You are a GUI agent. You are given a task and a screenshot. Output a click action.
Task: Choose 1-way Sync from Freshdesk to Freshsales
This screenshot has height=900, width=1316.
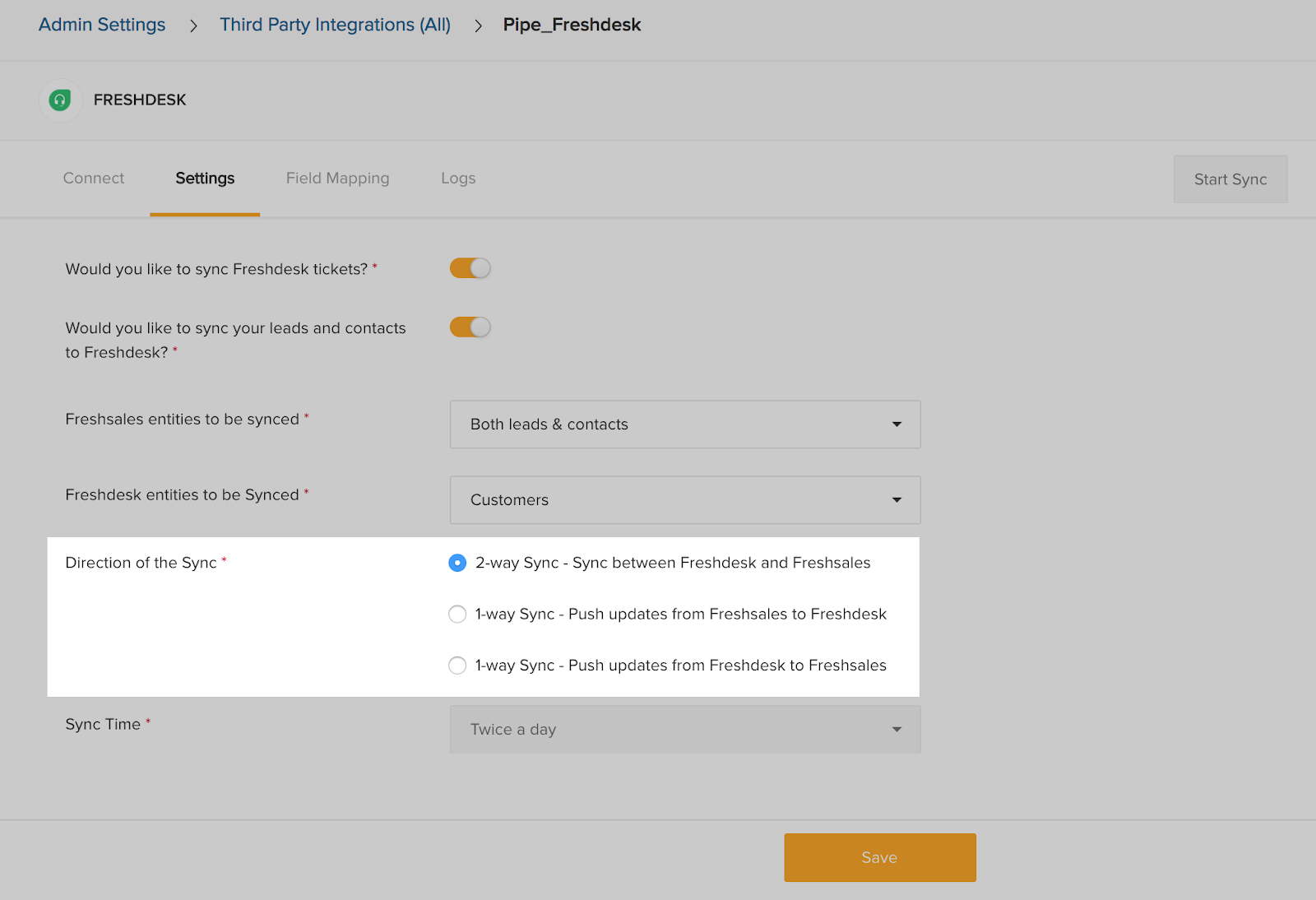457,666
